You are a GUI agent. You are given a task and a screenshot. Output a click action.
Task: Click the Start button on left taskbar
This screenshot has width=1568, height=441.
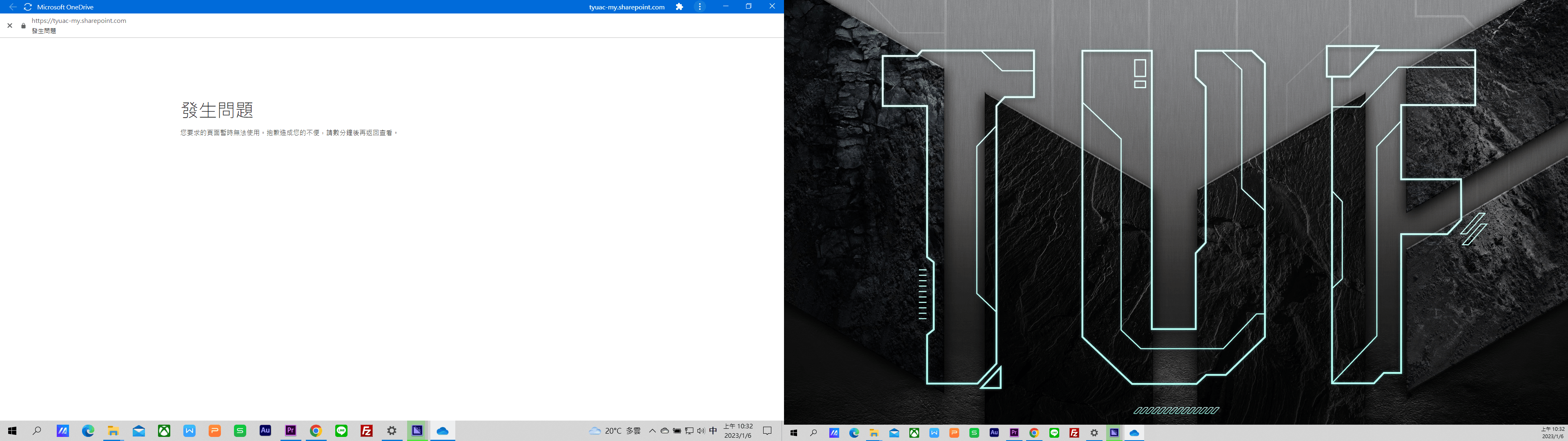12,431
